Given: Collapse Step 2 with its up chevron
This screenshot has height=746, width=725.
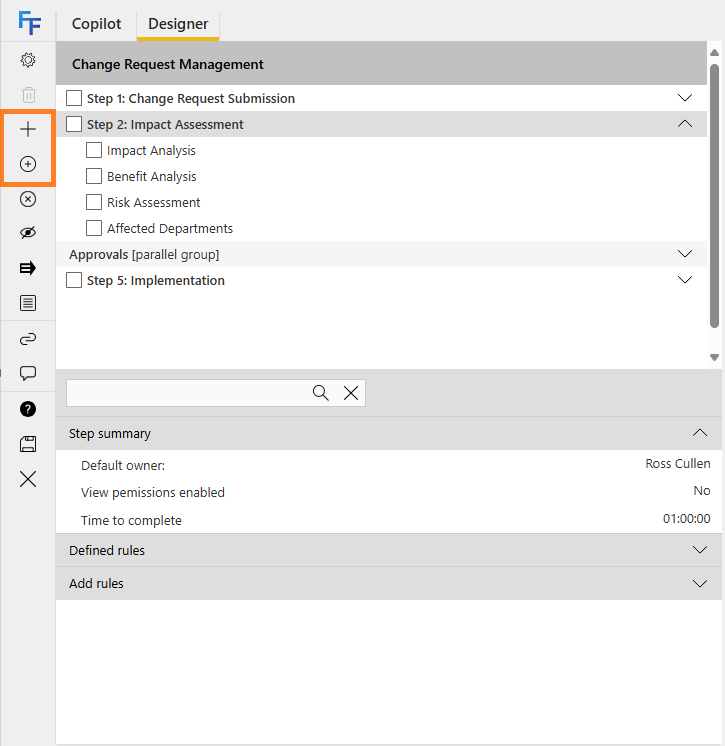Looking at the screenshot, I should point(685,124).
